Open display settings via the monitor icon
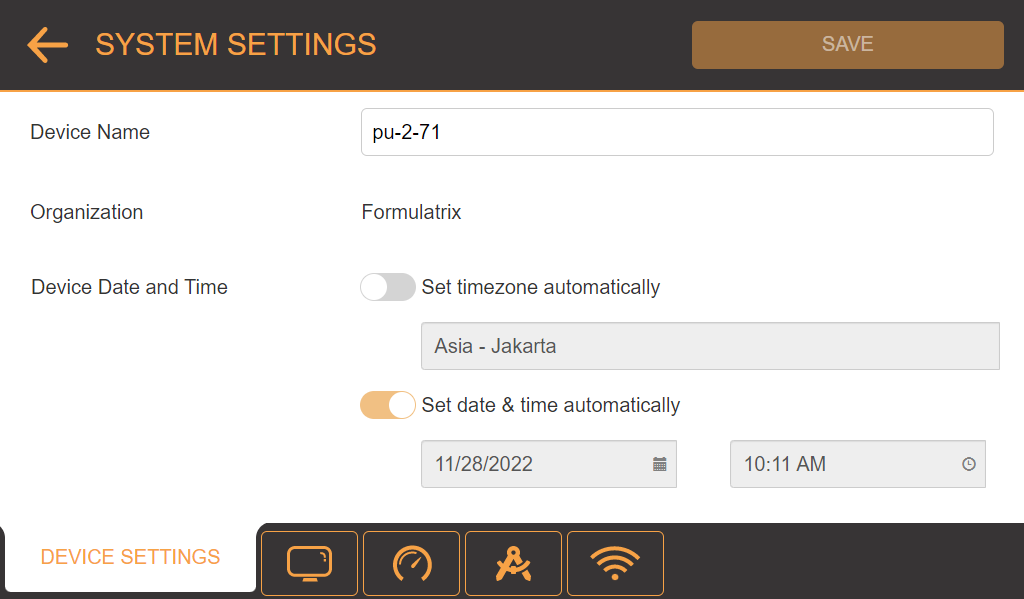This screenshot has height=599, width=1024. click(309, 563)
